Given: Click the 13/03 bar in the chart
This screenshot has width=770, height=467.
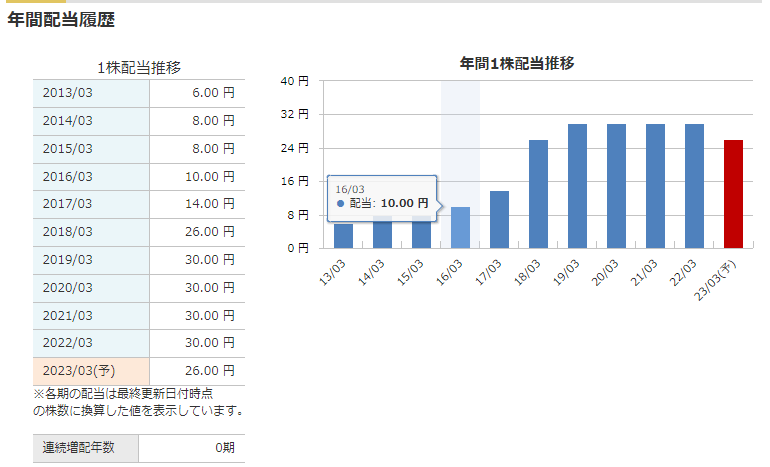Looking at the screenshot, I should pos(343,236).
